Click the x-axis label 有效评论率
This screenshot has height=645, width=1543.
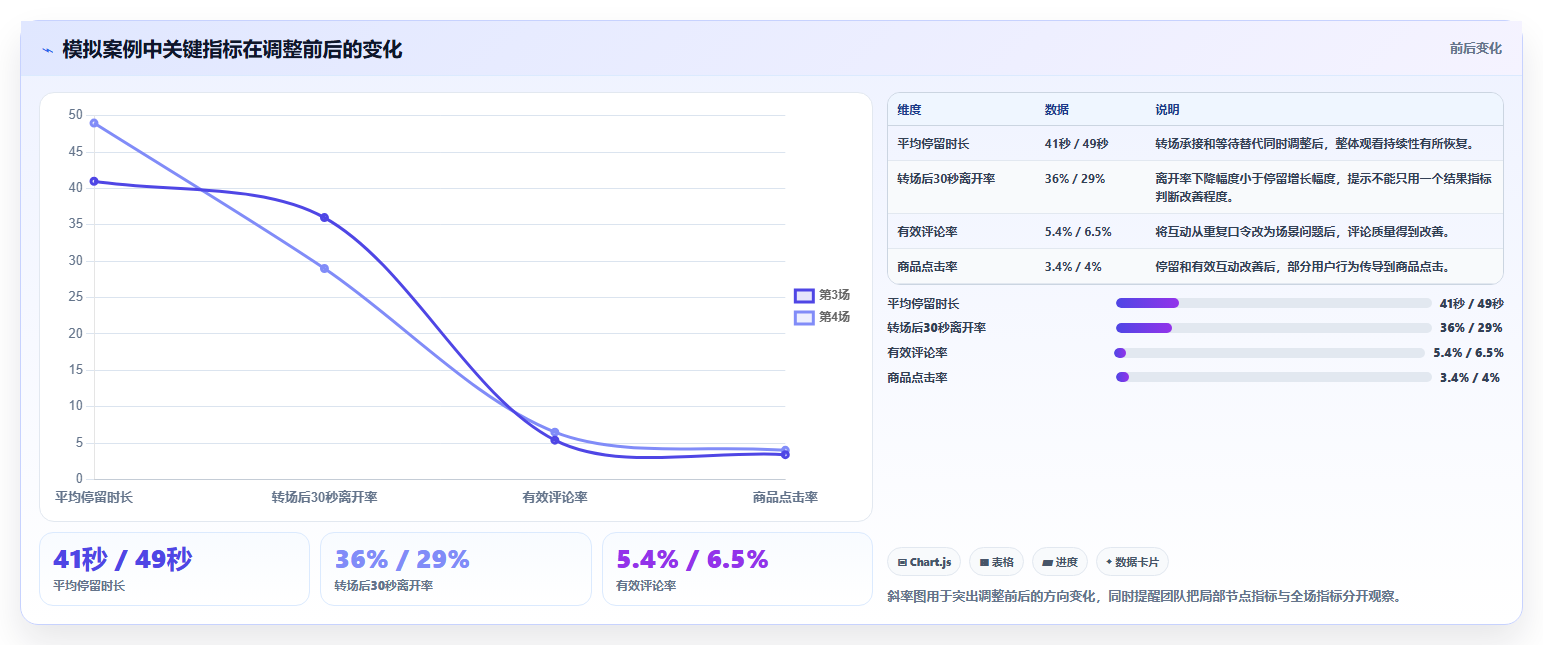point(555,497)
